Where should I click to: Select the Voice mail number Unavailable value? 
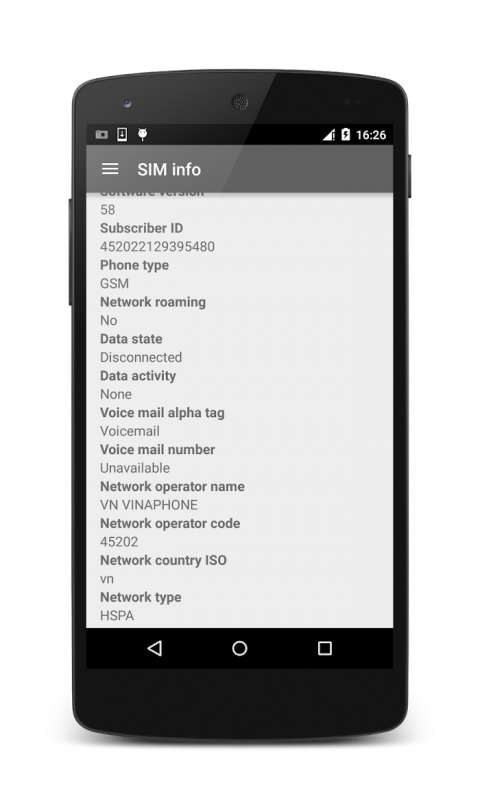pyautogui.click(x=134, y=468)
